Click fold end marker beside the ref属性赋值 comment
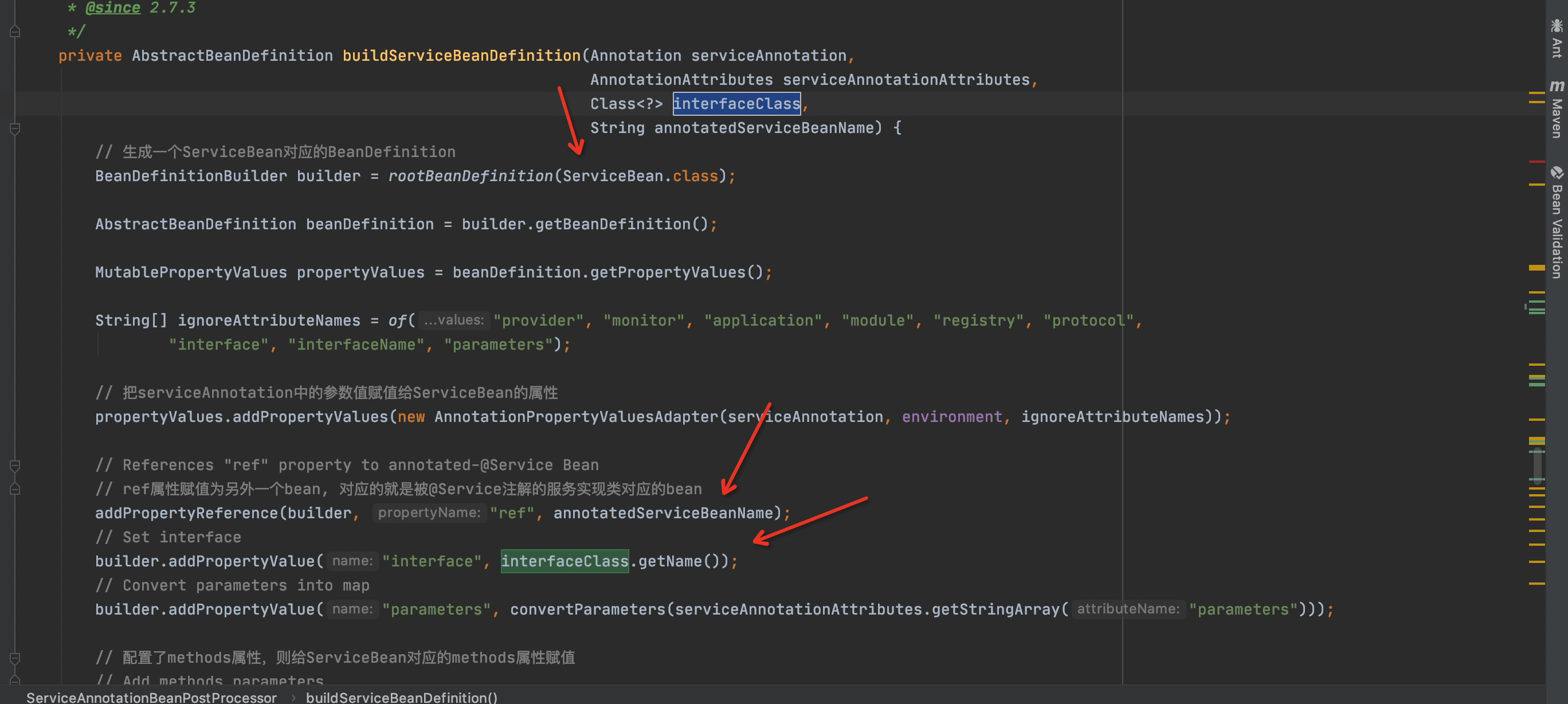 (x=15, y=489)
